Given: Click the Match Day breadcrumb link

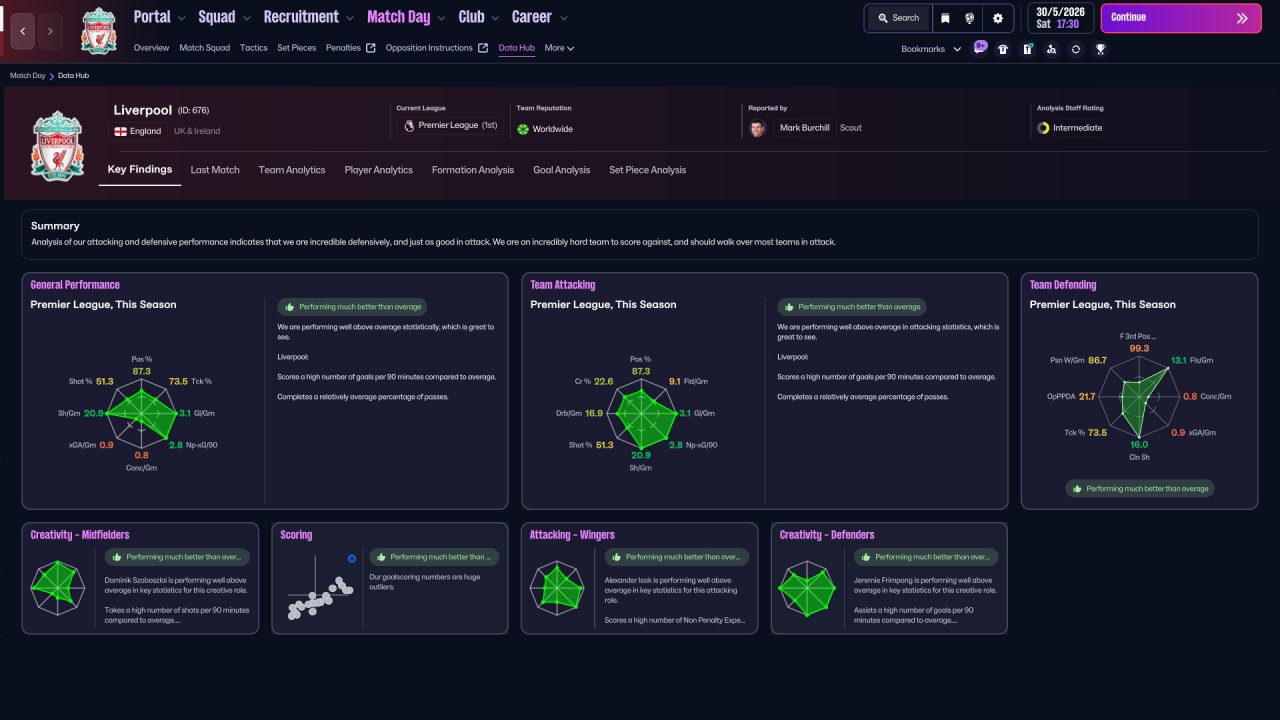Looking at the screenshot, I should pos(28,76).
